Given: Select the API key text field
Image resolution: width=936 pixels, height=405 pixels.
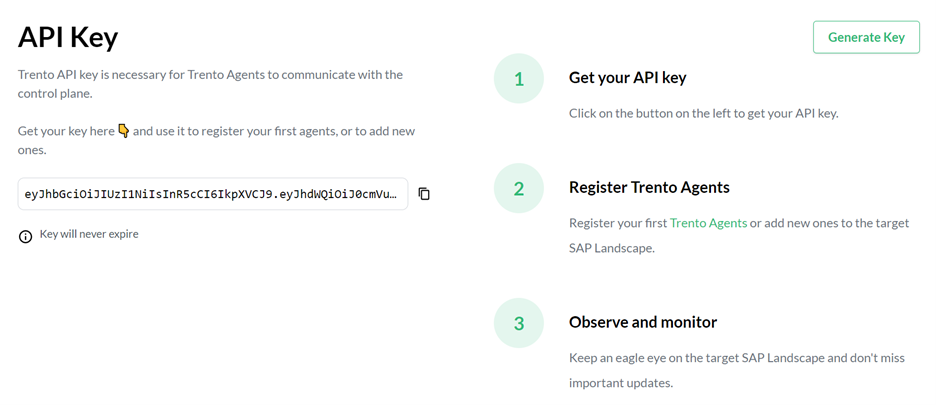Looking at the screenshot, I should click(x=213, y=194).
